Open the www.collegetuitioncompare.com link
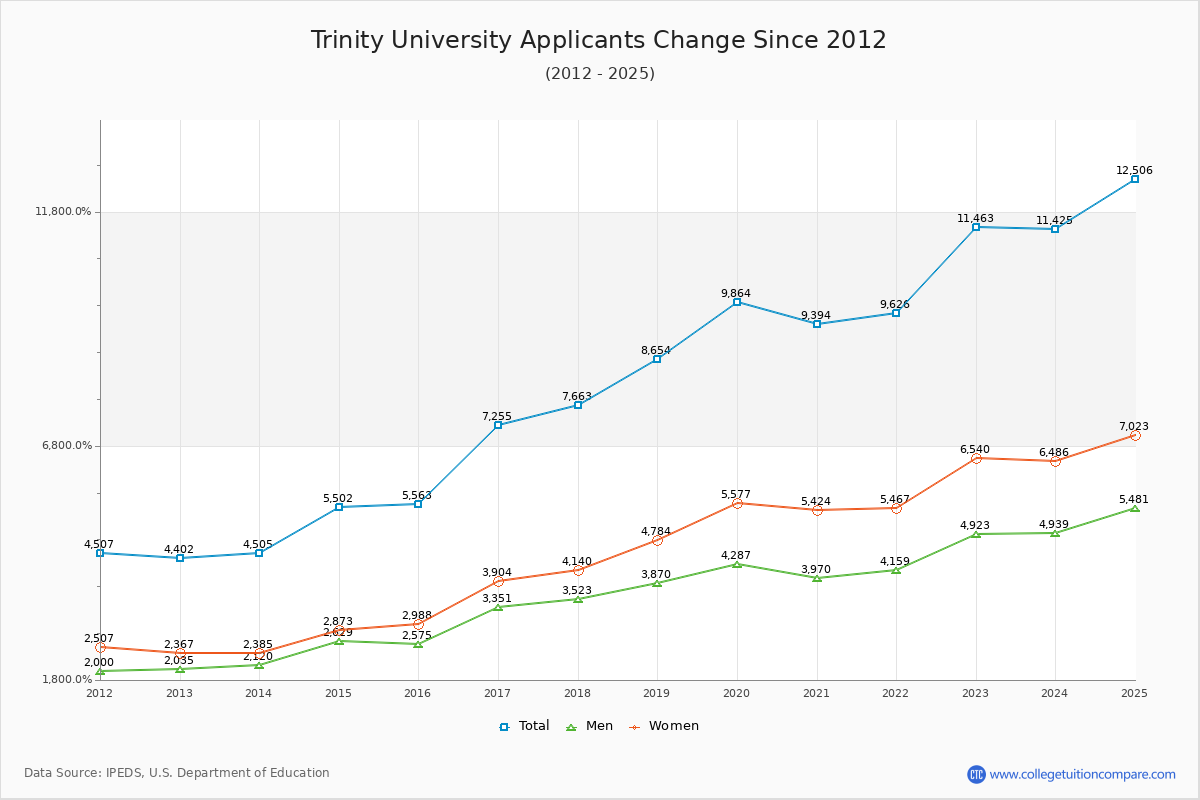Screen dimensions: 1200x800 click(1083, 774)
